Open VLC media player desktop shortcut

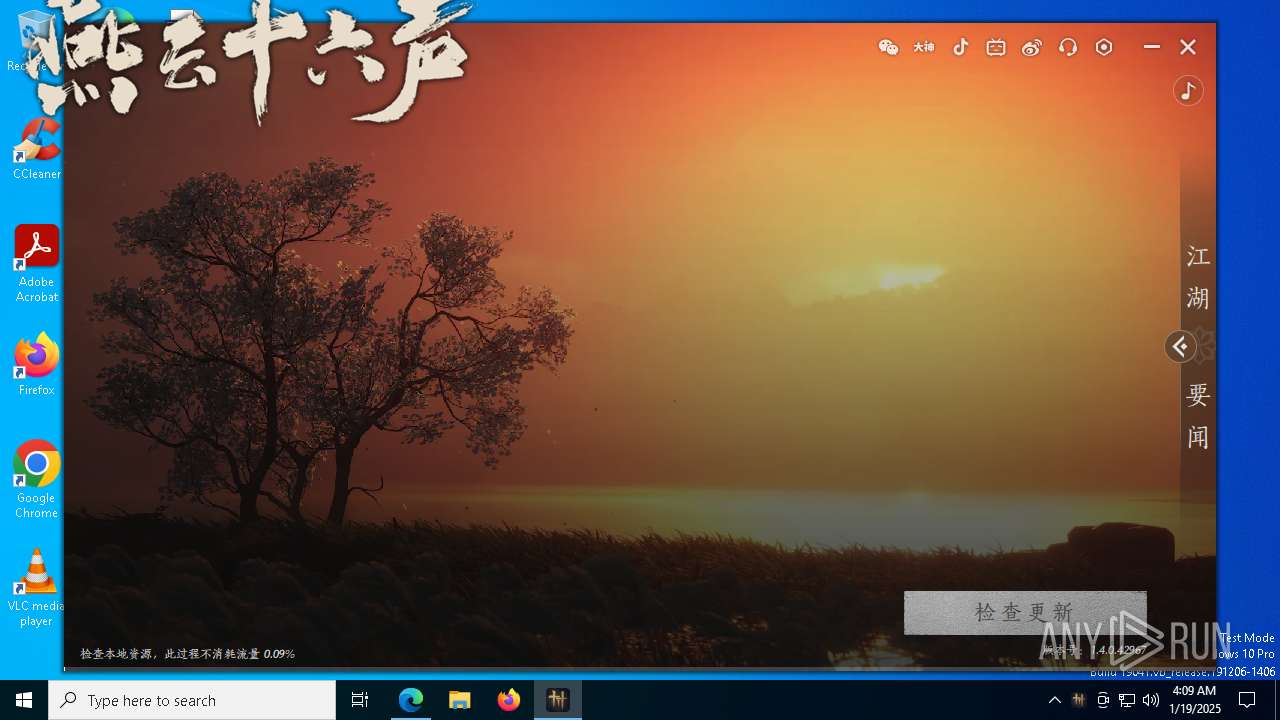tap(37, 588)
